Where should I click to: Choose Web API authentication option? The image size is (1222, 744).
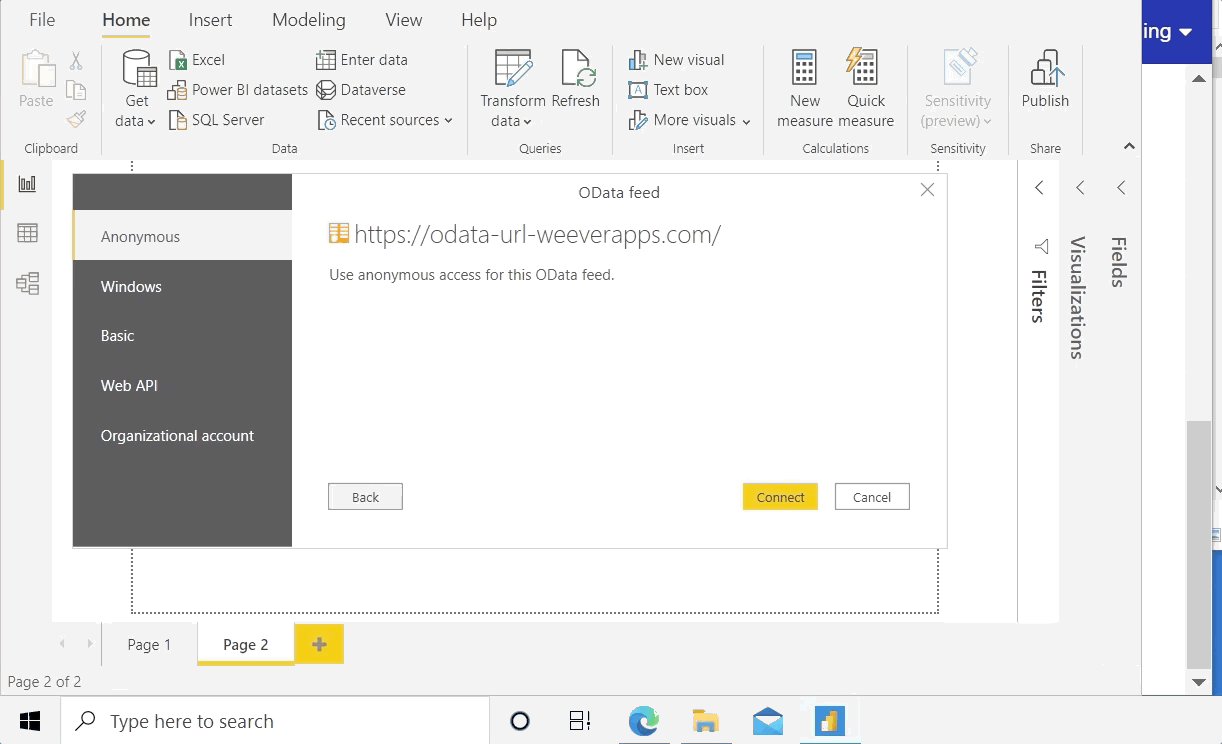[182, 385]
